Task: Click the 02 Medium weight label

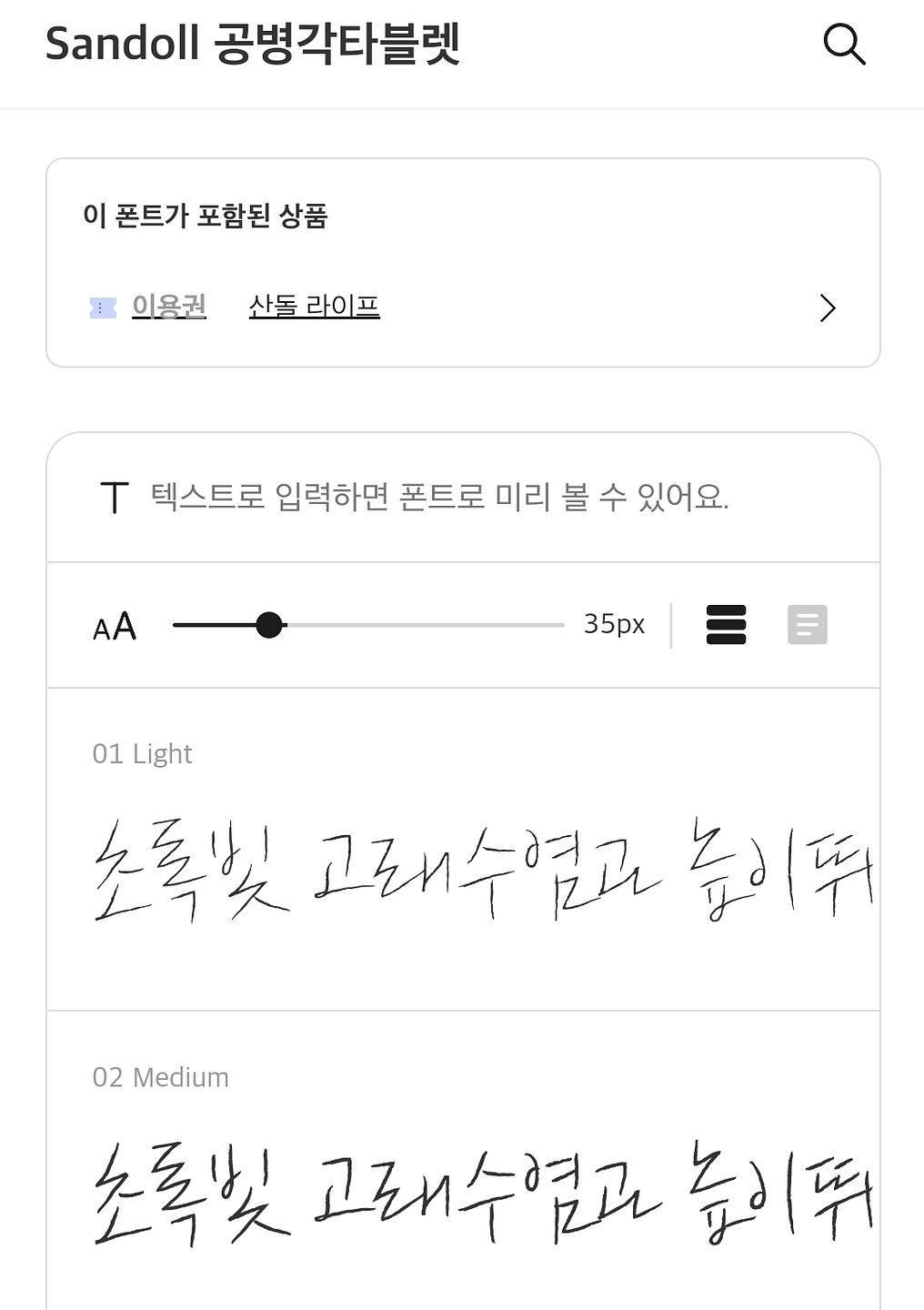Action: tap(161, 1077)
